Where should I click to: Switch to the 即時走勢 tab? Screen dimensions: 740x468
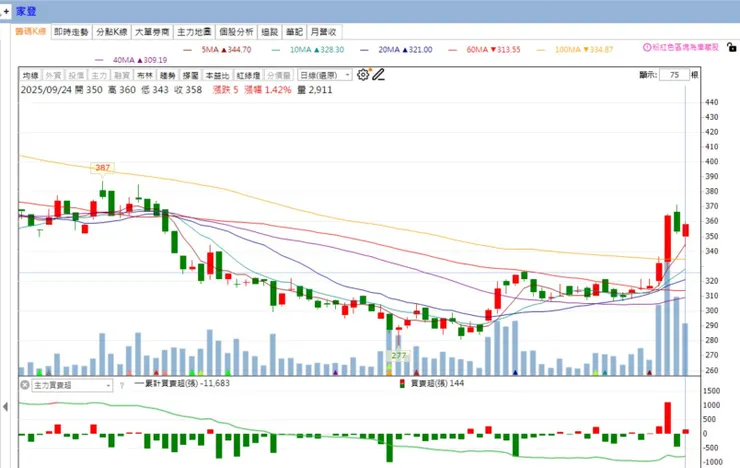click(71, 32)
